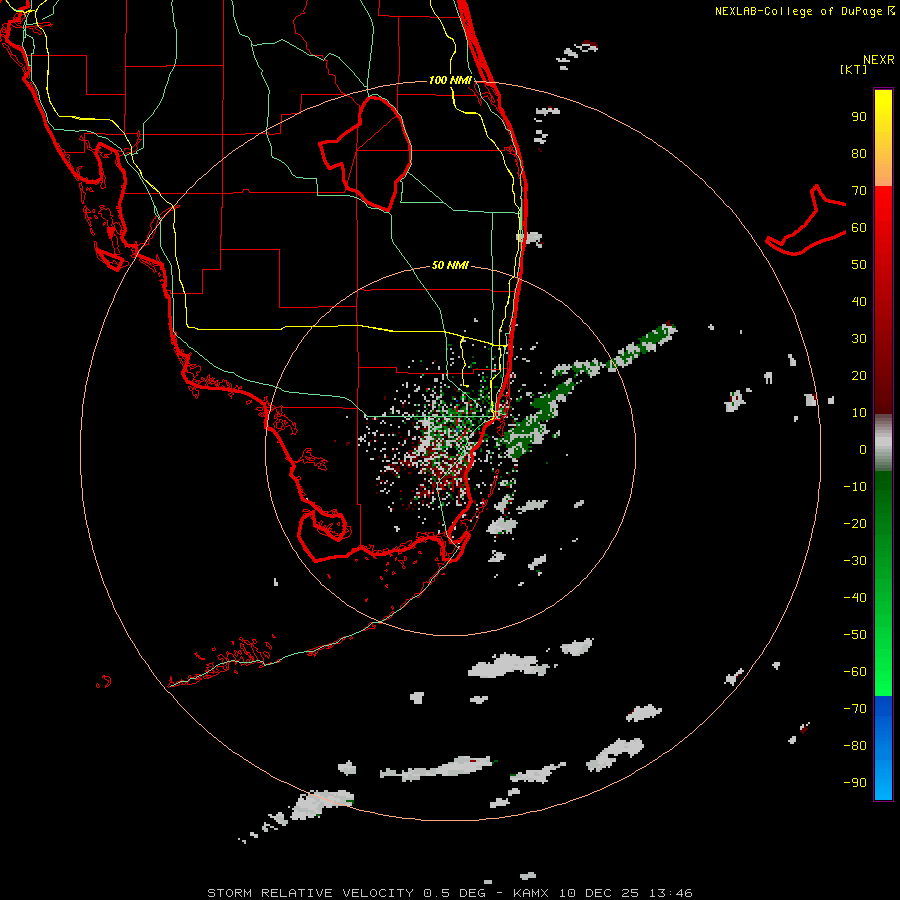This screenshot has height=900, width=900.
Task: Click the NEXLAB-College of DuPage credit text
Action: [x=804, y=11]
